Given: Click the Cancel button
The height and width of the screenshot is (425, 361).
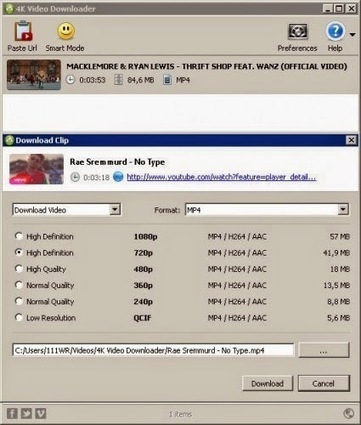Looking at the screenshot, I should pyautogui.click(x=324, y=383).
